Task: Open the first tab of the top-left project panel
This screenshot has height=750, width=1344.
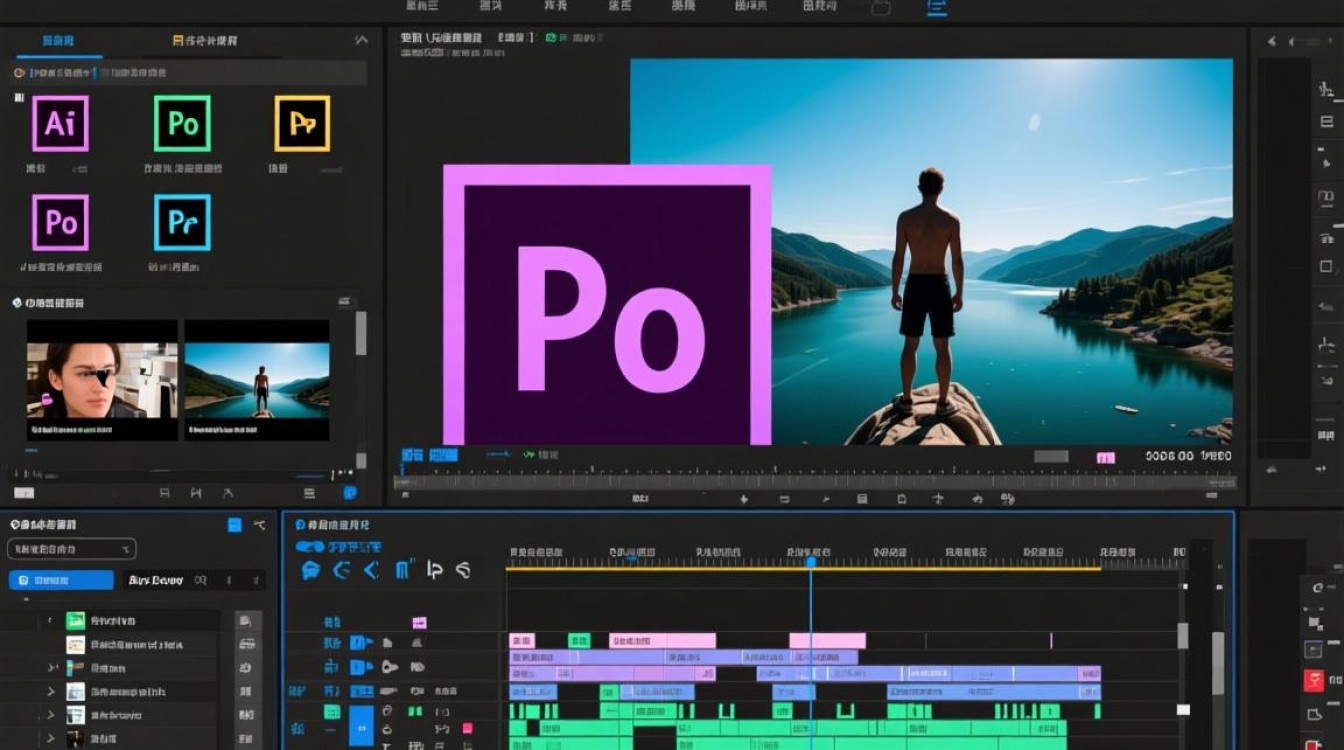Action: click(57, 41)
